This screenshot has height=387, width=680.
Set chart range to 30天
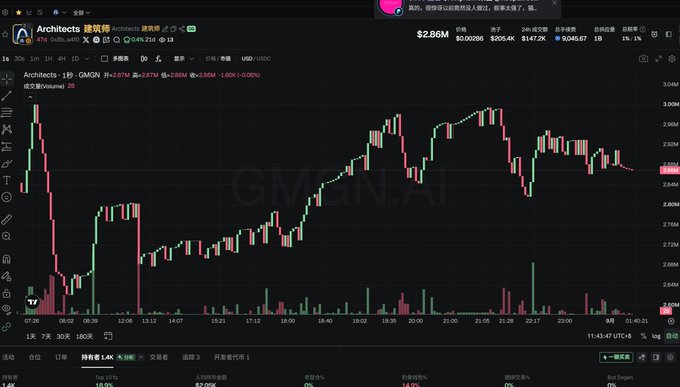pos(63,336)
